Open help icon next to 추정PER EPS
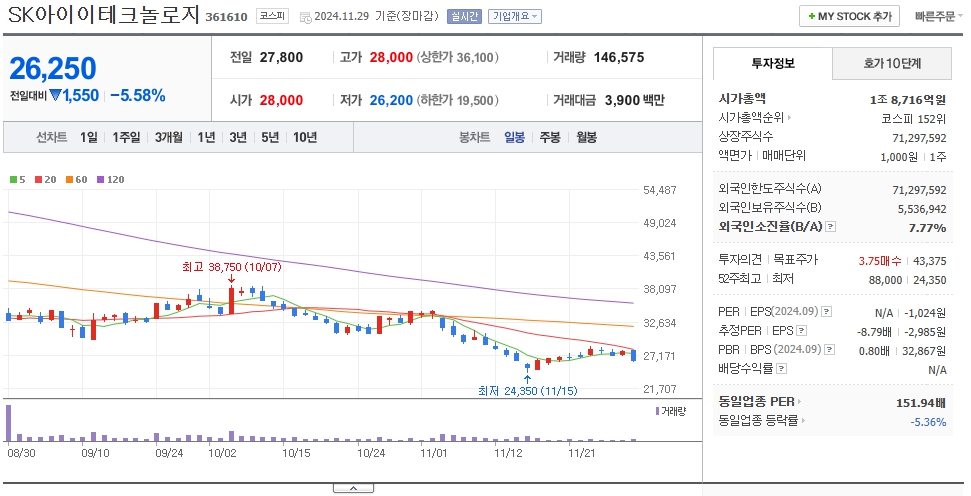Screen dimensions: 971x496 [x=801, y=331]
